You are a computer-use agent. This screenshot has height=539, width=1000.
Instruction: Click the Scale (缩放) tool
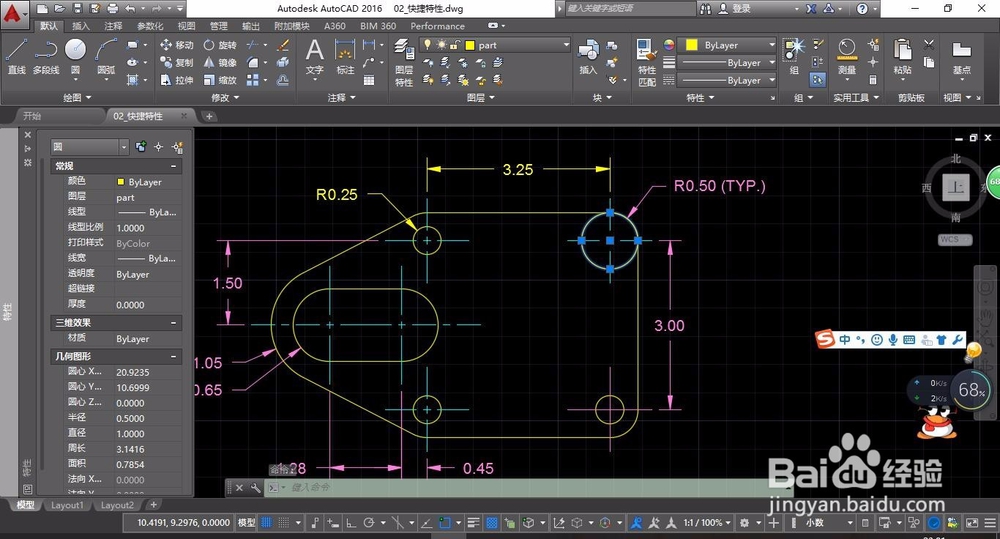point(220,80)
